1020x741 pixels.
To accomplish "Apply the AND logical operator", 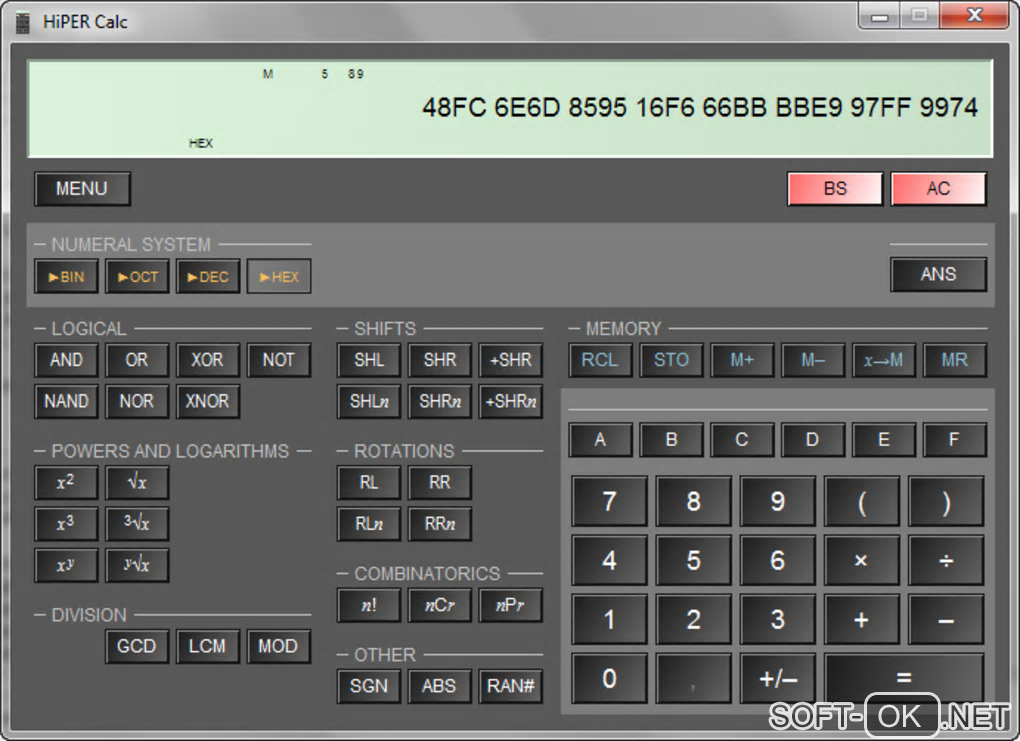I will click(x=66, y=360).
